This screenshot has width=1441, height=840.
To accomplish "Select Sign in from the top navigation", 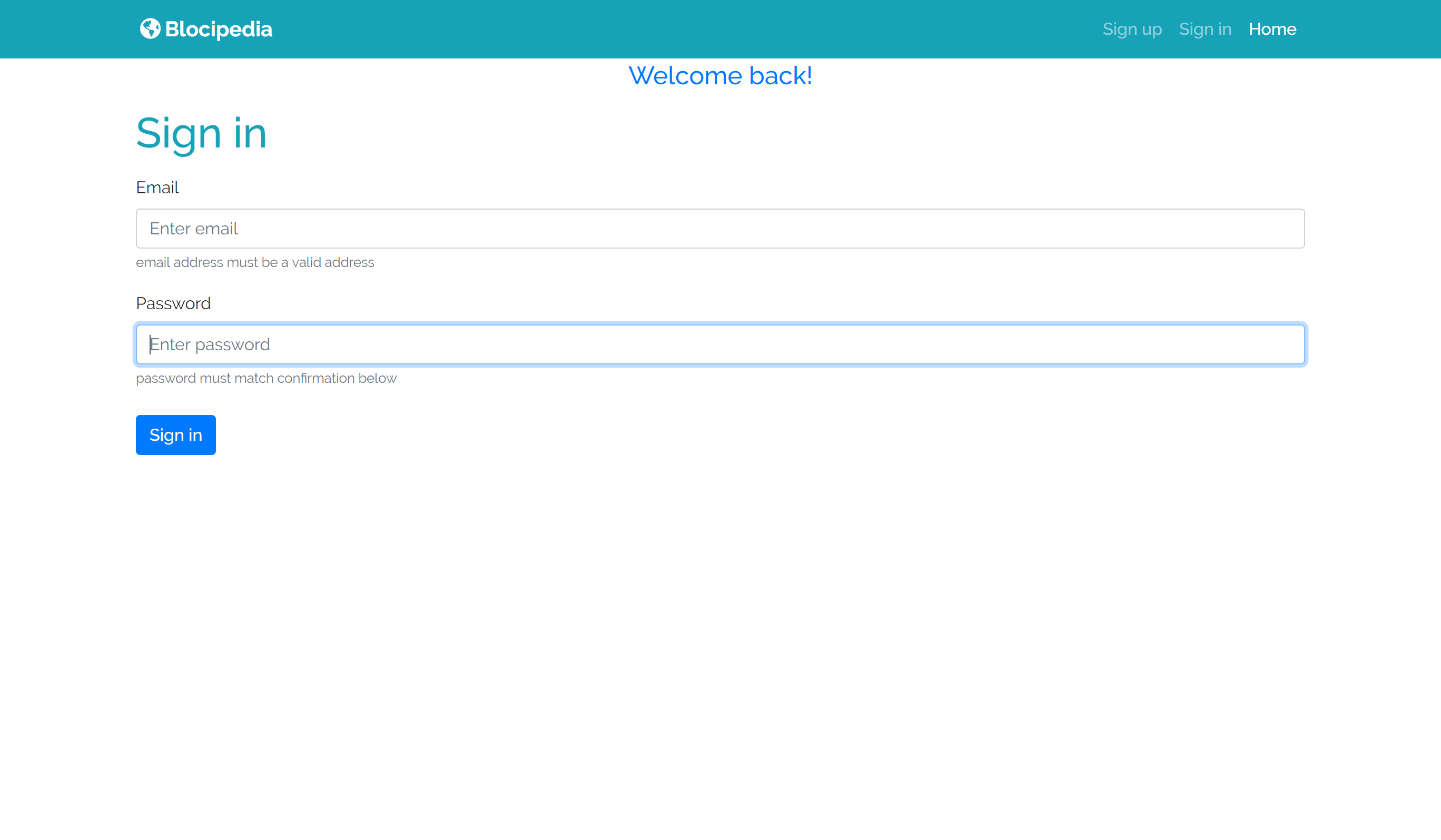I will coord(1205,28).
